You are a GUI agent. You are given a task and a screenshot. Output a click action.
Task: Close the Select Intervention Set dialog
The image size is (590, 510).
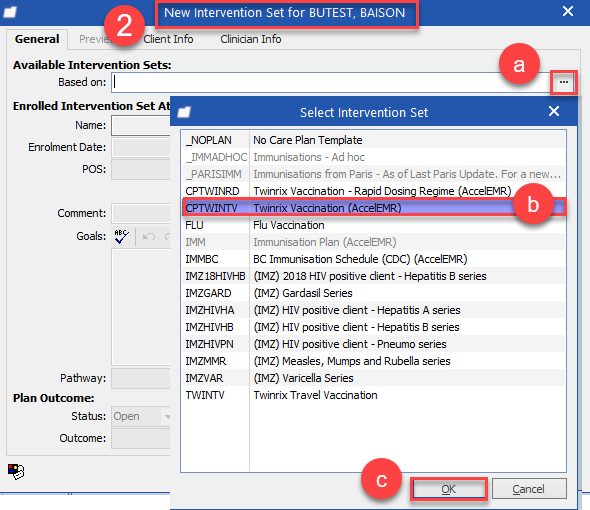554,111
